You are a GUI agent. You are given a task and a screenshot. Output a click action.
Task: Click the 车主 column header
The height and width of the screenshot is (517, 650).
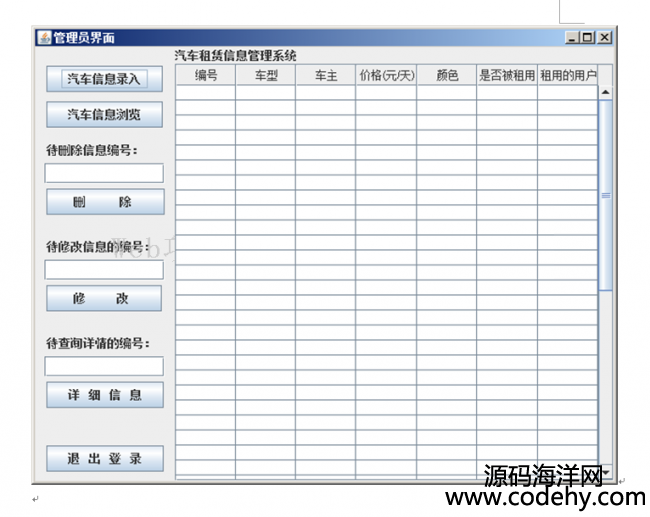tap(326, 76)
